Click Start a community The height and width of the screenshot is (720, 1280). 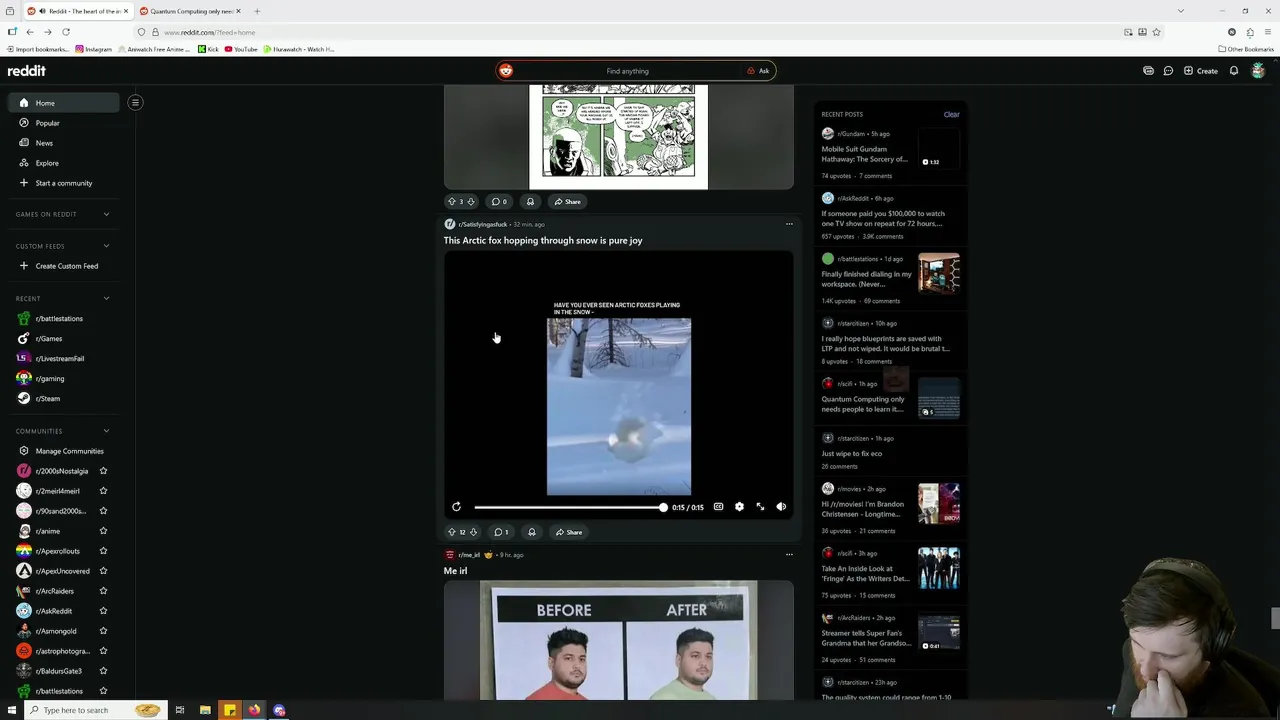[x=64, y=183]
